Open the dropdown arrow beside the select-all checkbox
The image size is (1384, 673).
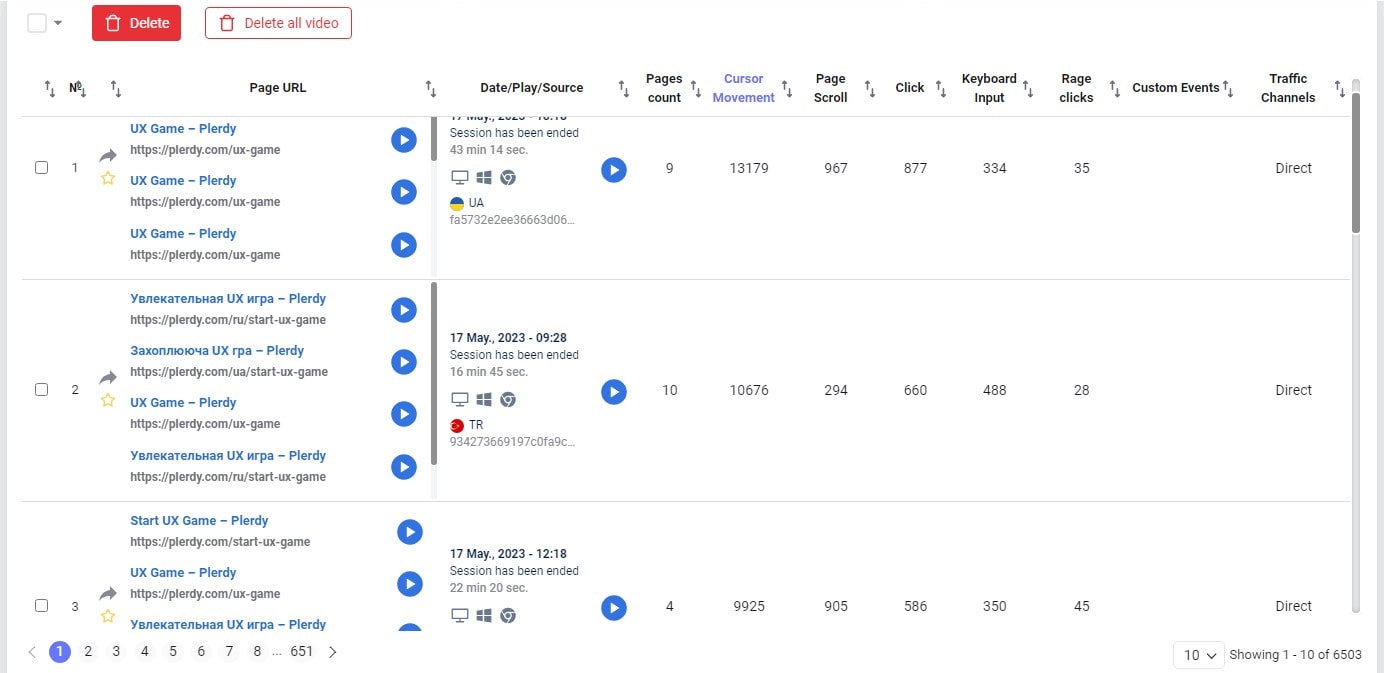point(58,23)
